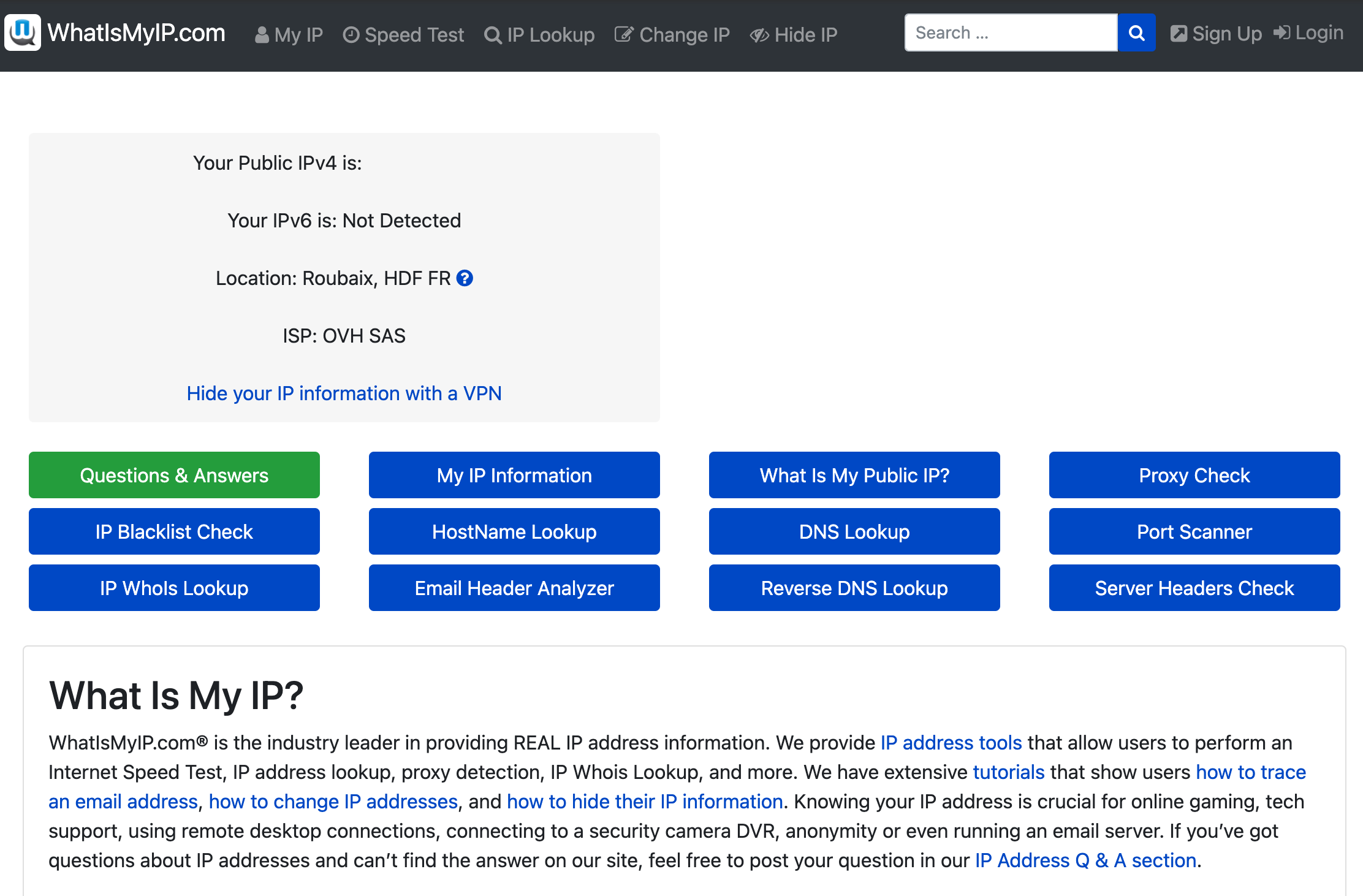The width and height of the screenshot is (1363, 896).
Task: Open IP Lookup in the navigation bar
Action: [x=539, y=35]
